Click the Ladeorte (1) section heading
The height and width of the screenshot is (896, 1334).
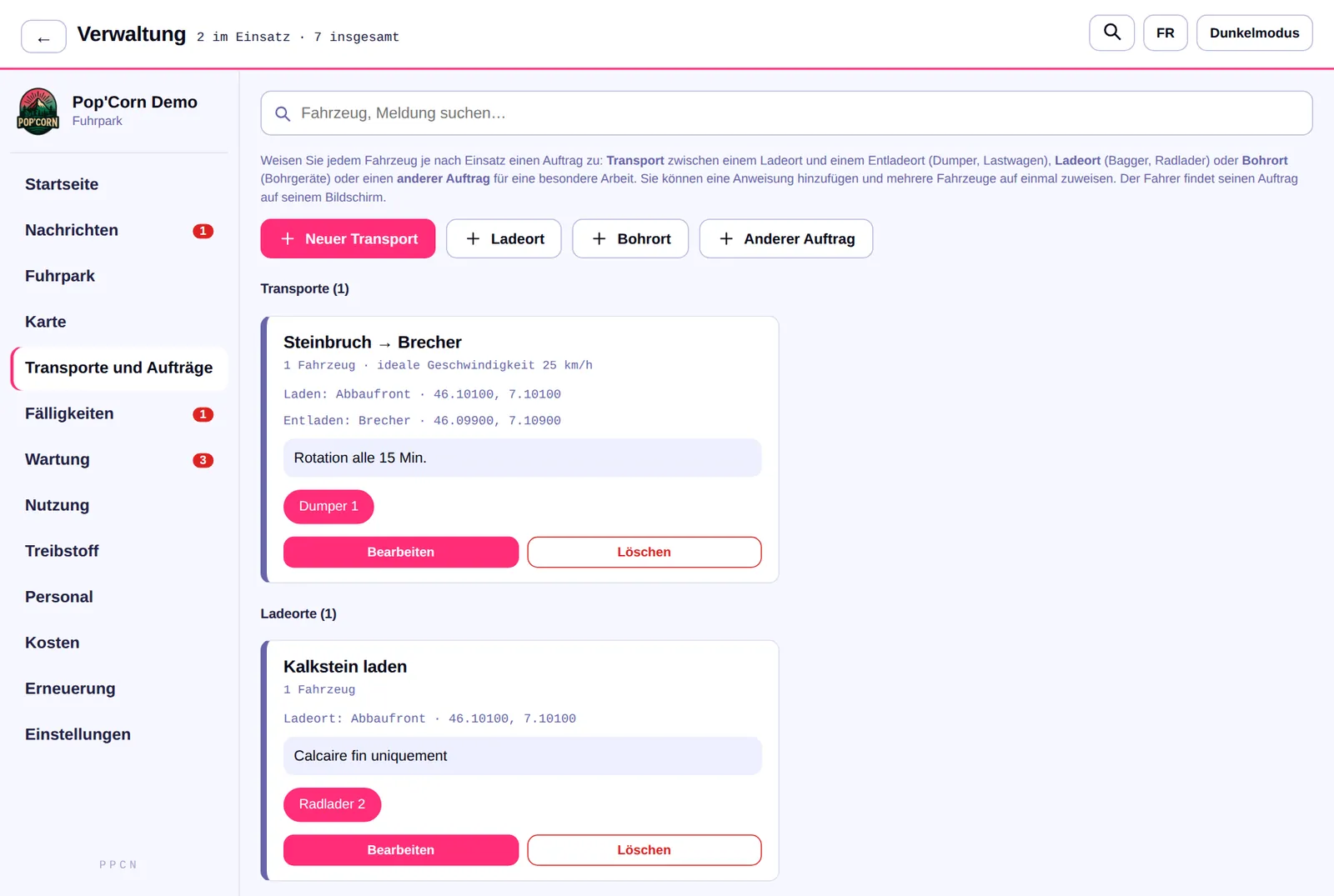click(x=298, y=613)
